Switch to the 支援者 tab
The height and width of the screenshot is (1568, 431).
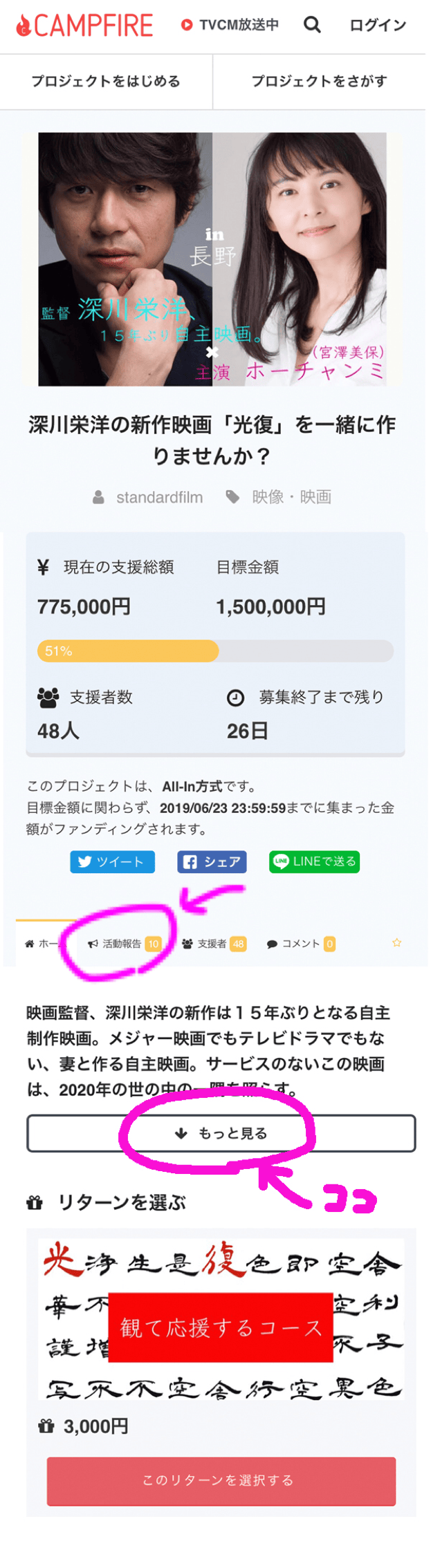[212, 944]
